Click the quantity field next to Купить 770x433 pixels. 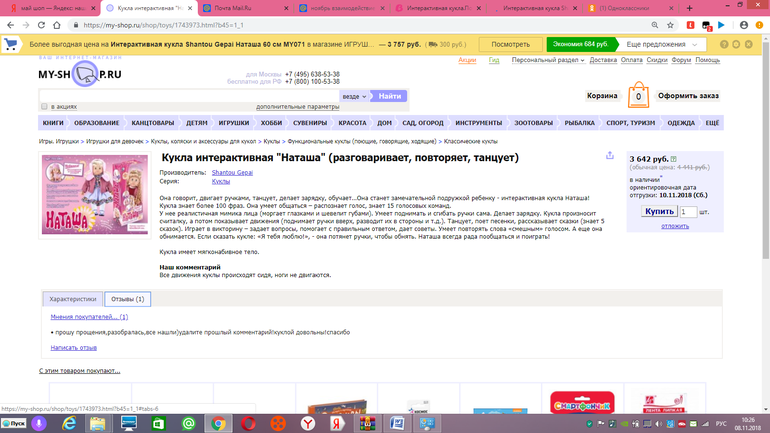tap(687, 212)
